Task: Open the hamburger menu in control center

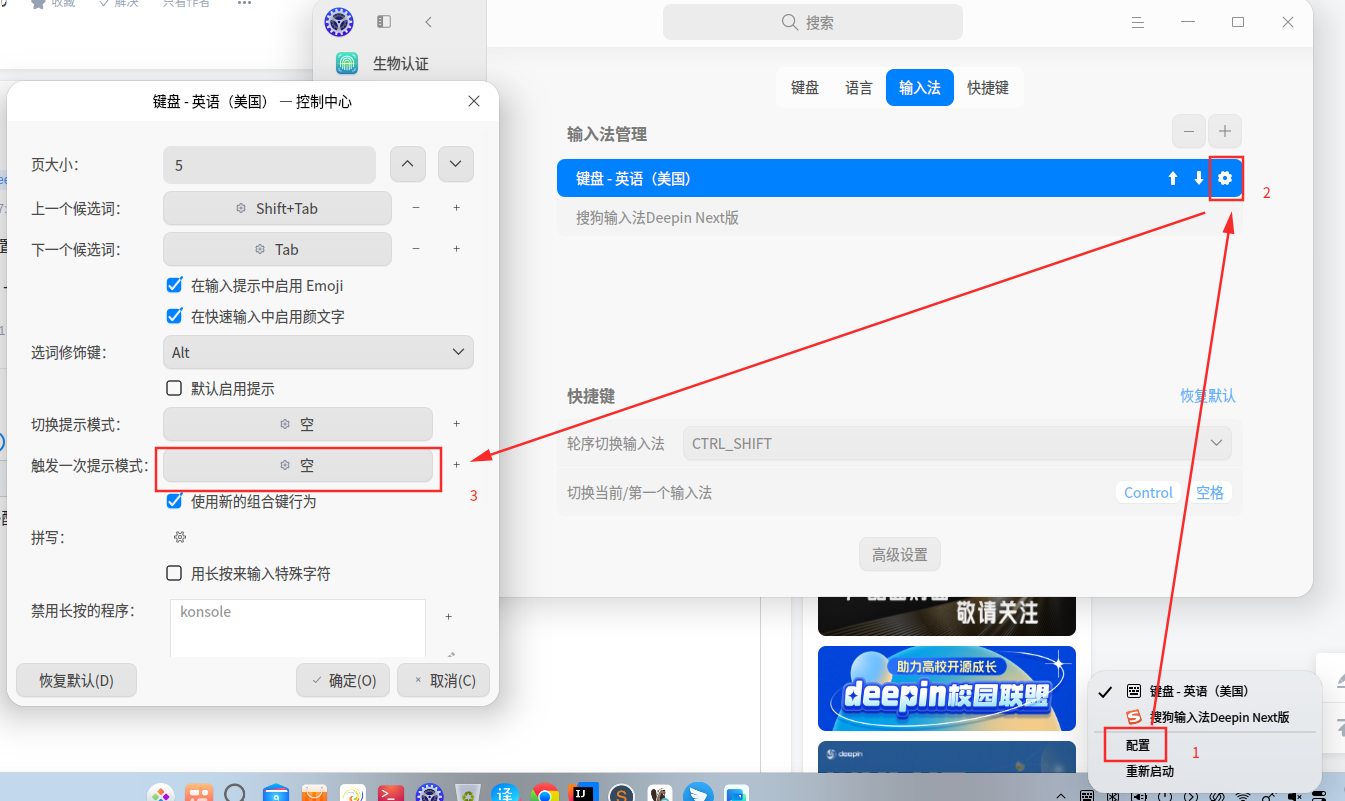Action: [1137, 22]
